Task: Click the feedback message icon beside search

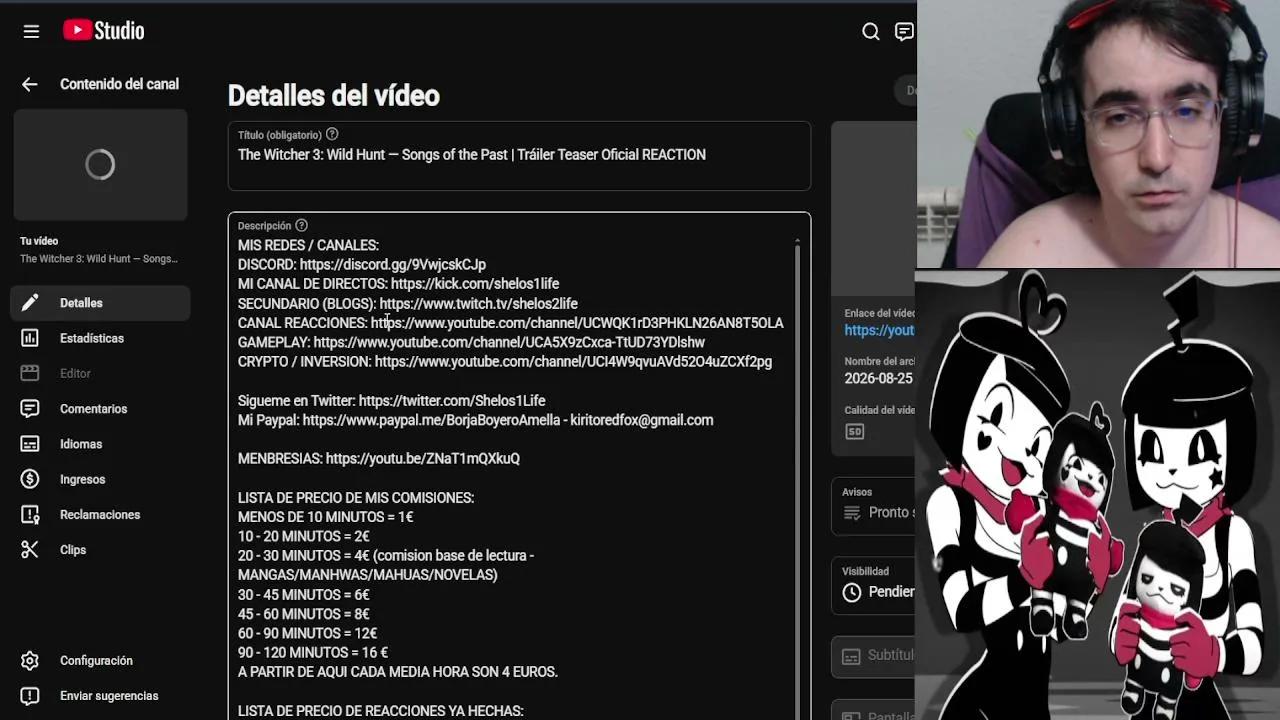Action: pos(904,32)
